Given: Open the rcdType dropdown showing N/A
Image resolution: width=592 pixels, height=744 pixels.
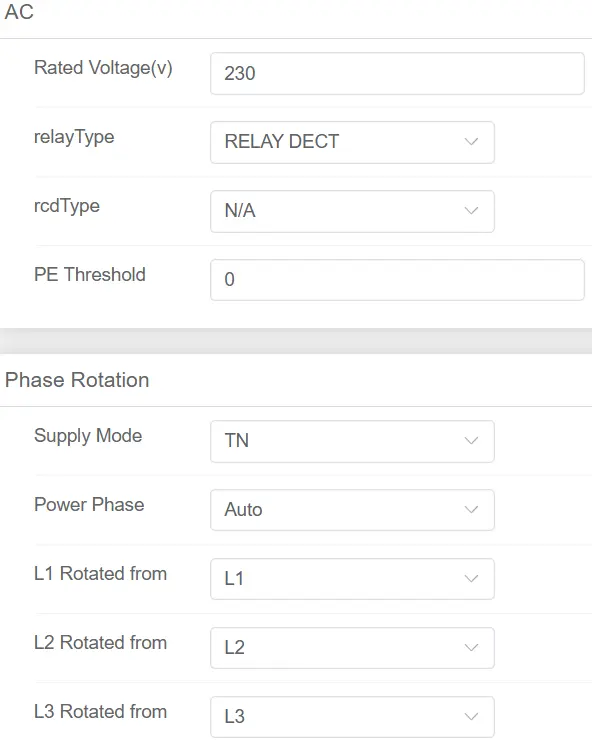Looking at the screenshot, I should click(352, 211).
